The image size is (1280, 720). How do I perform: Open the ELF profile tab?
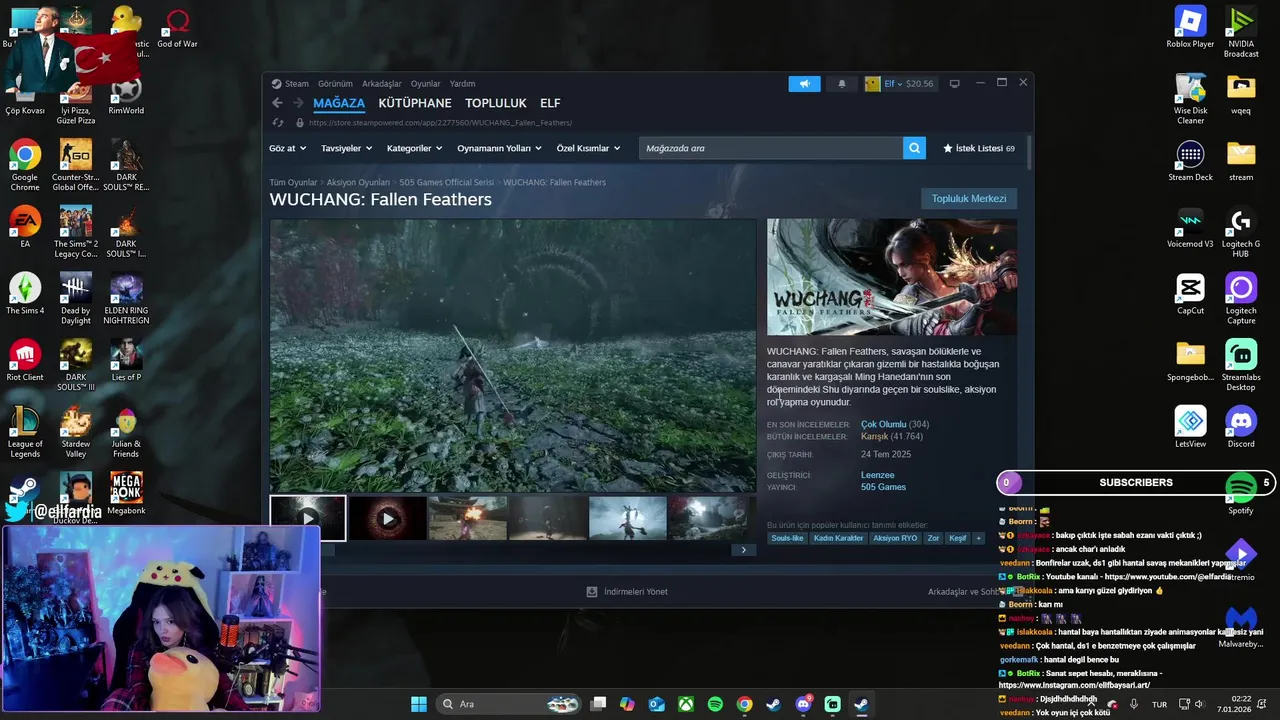[550, 103]
